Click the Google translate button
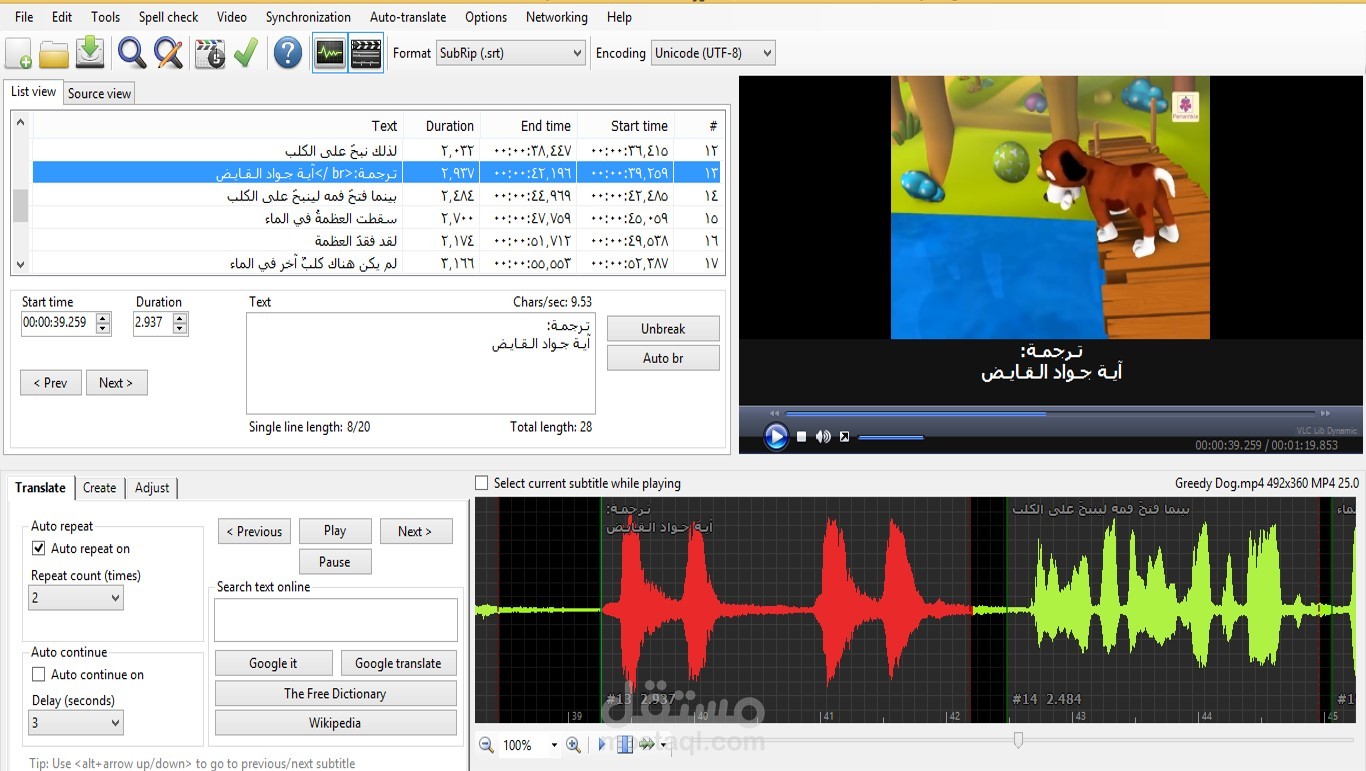1366x771 pixels. click(398, 663)
